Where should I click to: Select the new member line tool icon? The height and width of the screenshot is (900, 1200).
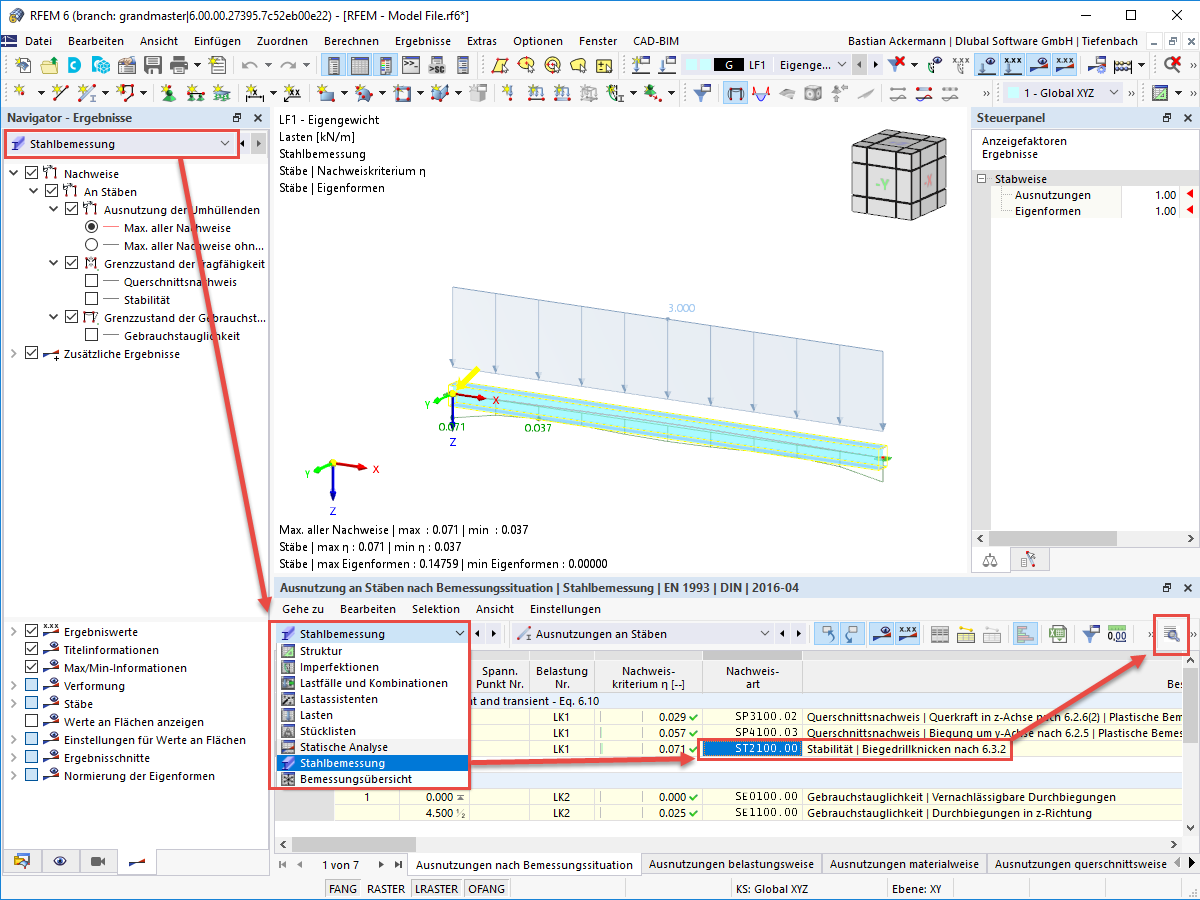[60, 93]
